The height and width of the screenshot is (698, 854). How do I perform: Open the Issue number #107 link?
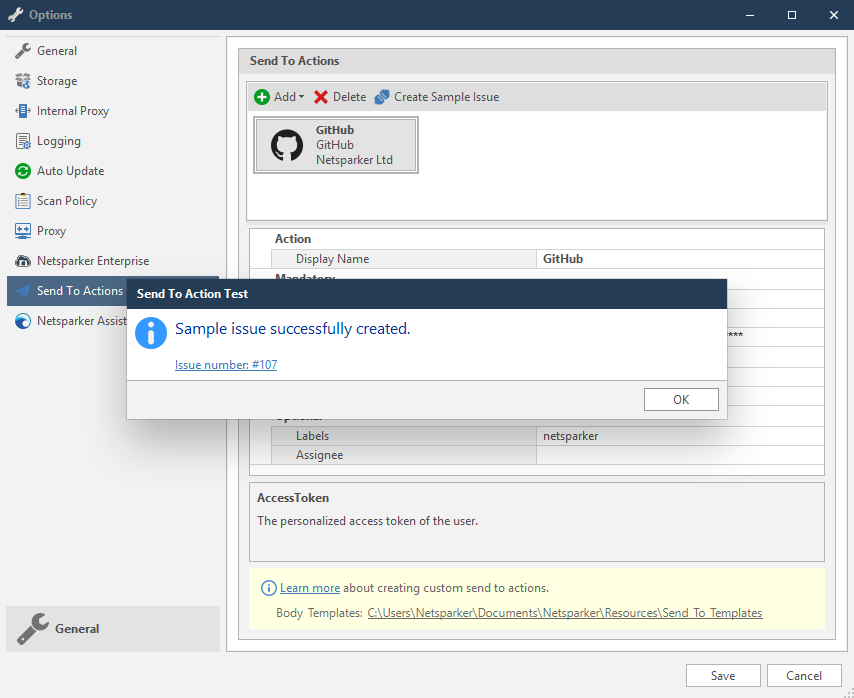pos(225,364)
